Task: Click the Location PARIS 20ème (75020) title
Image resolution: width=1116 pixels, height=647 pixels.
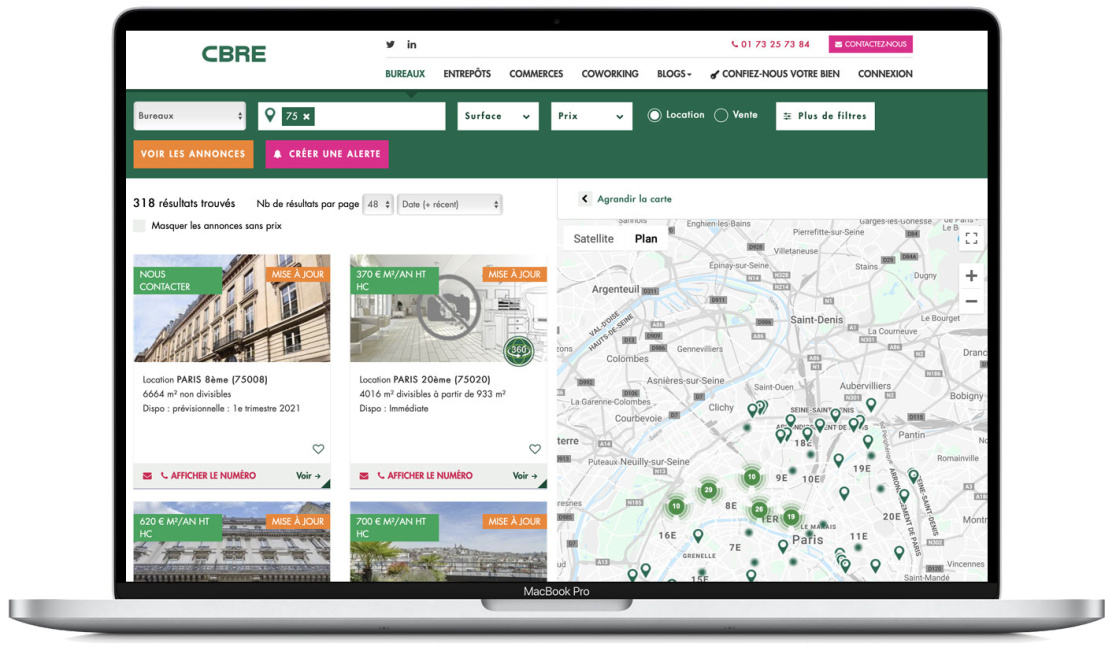Action: click(x=425, y=379)
